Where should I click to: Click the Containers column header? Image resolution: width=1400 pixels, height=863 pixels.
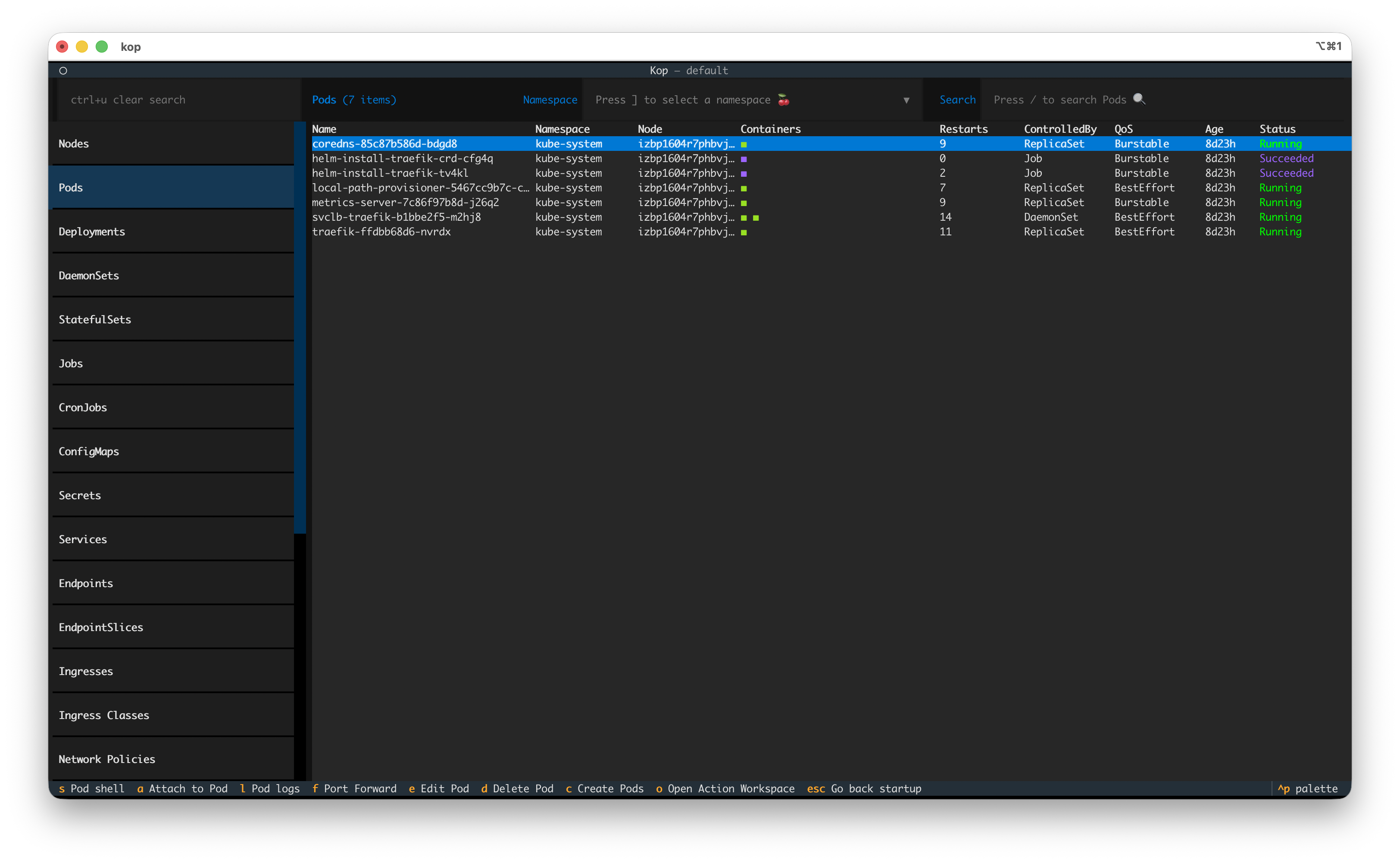coord(771,130)
